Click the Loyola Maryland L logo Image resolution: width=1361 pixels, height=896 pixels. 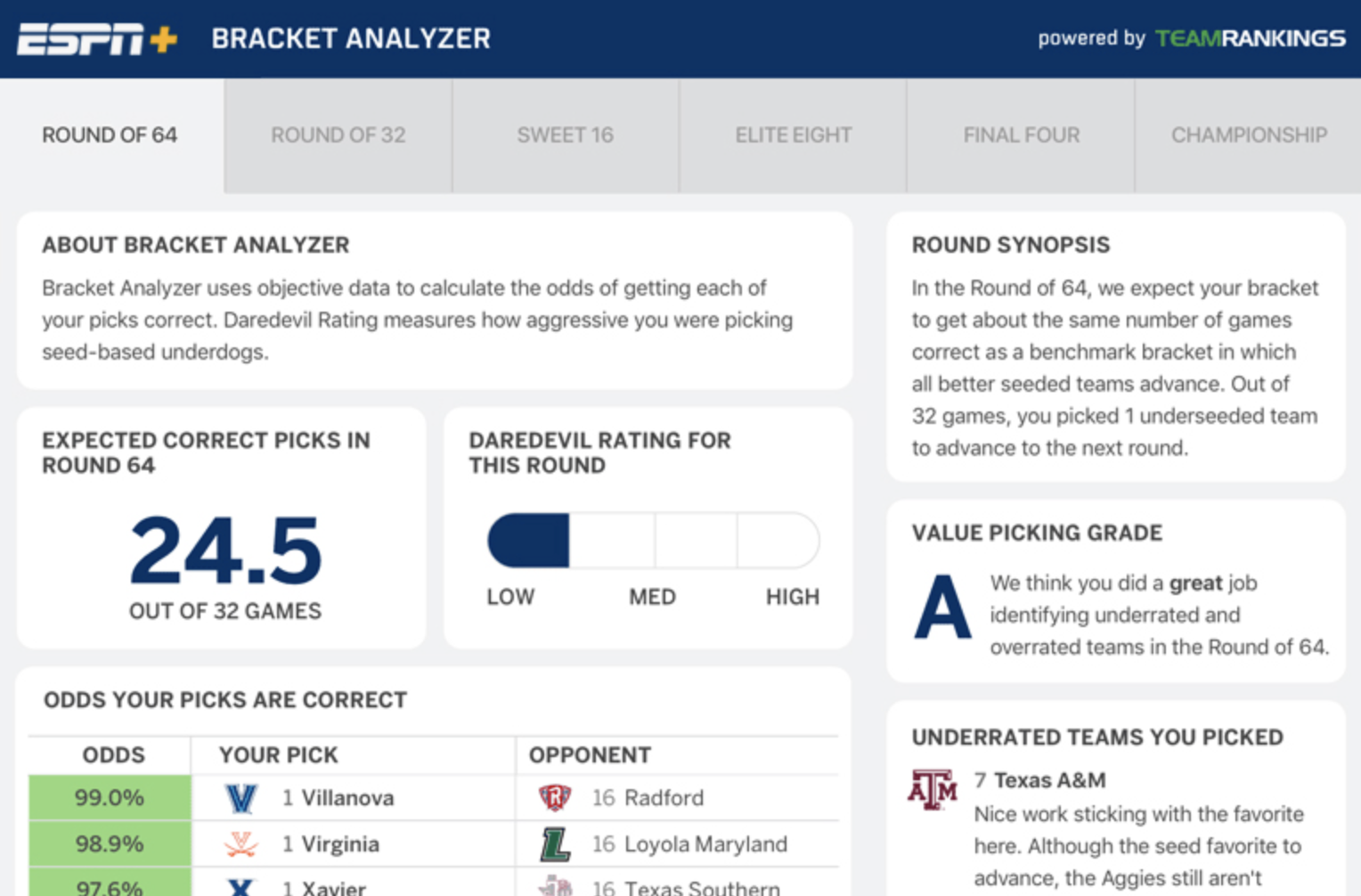pos(550,843)
